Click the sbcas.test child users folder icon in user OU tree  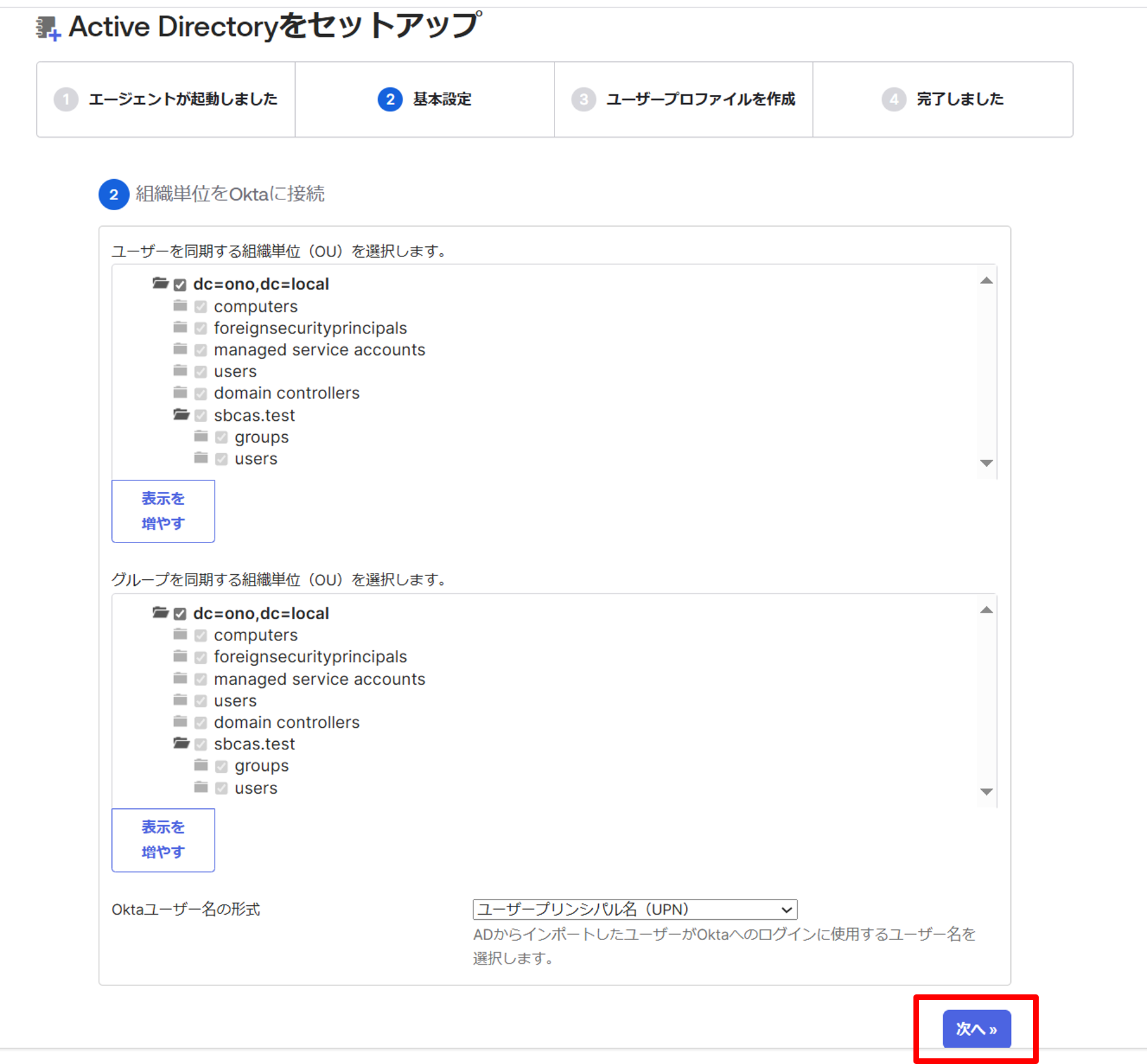pos(201,458)
